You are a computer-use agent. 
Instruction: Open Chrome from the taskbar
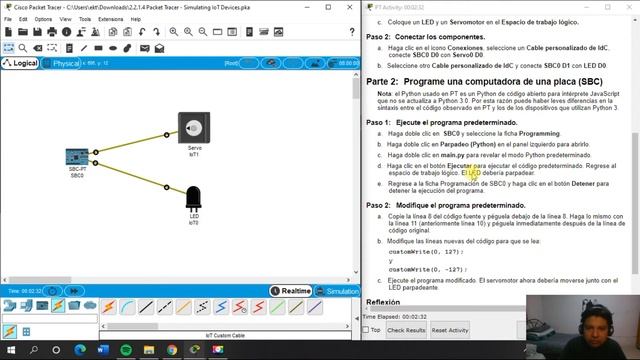(x=172, y=350)
